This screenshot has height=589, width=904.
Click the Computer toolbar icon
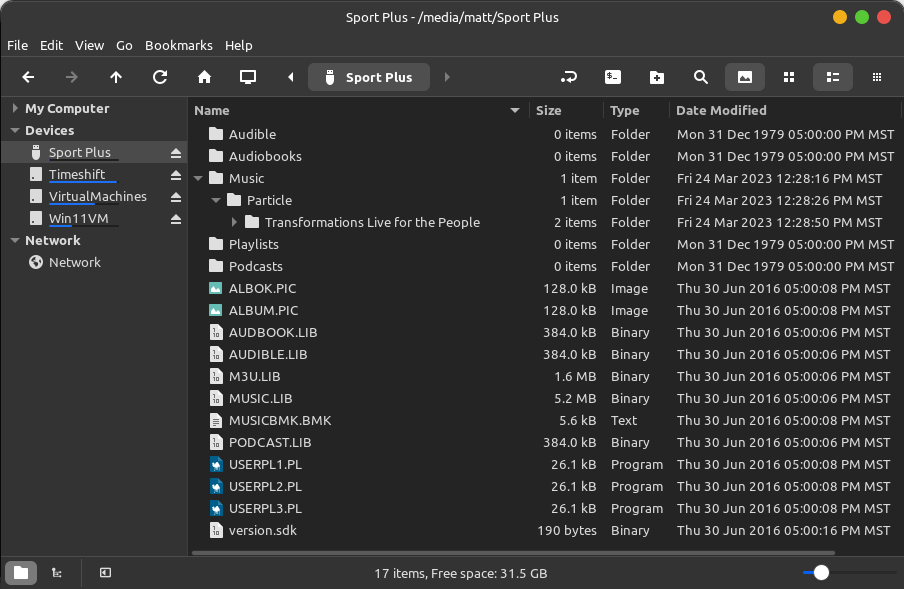(x=248, y=77)
